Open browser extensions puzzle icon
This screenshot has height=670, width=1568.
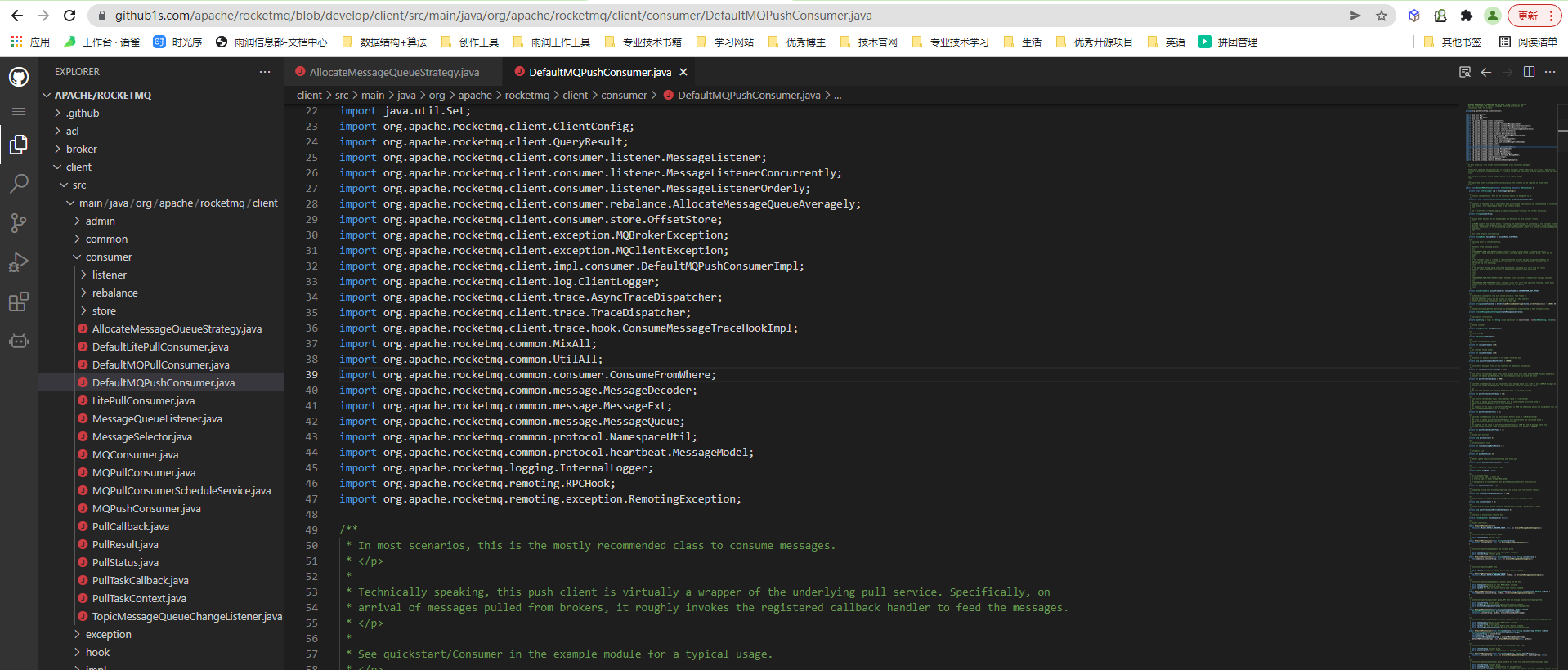[1467, 16]
